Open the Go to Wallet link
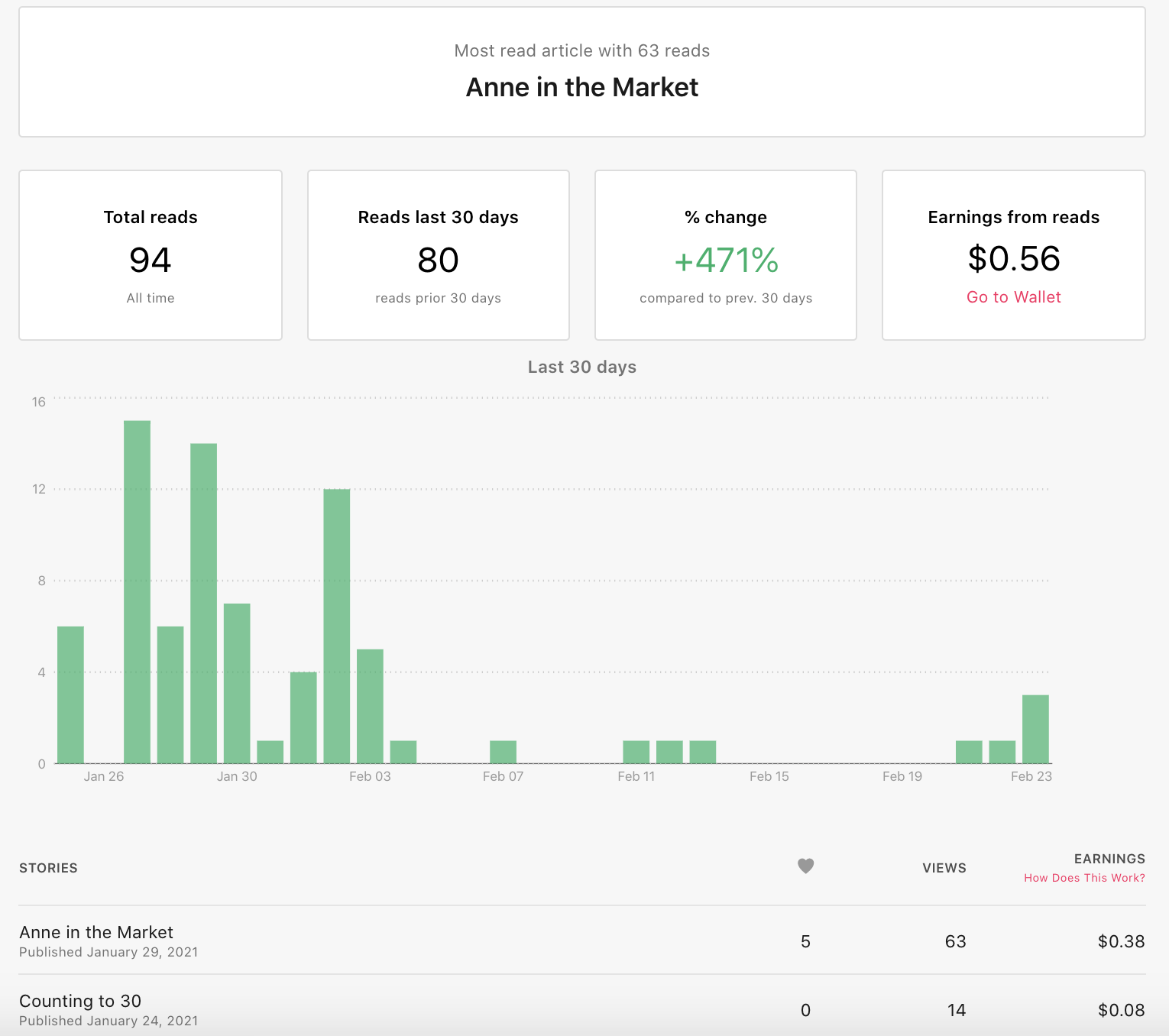Image resolution: width=1169 pixels, height=1036 pixels. (x=1013, y=297)
